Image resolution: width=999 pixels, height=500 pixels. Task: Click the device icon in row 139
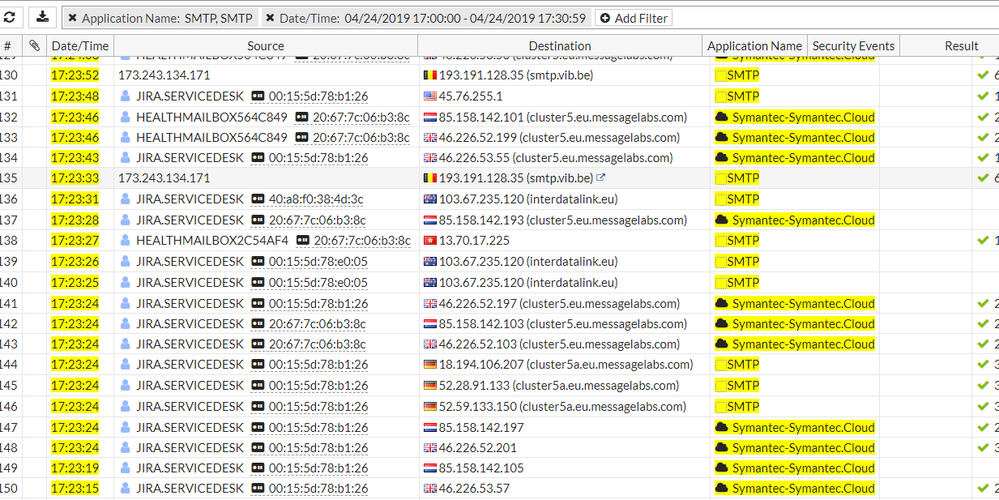(257, 262)
